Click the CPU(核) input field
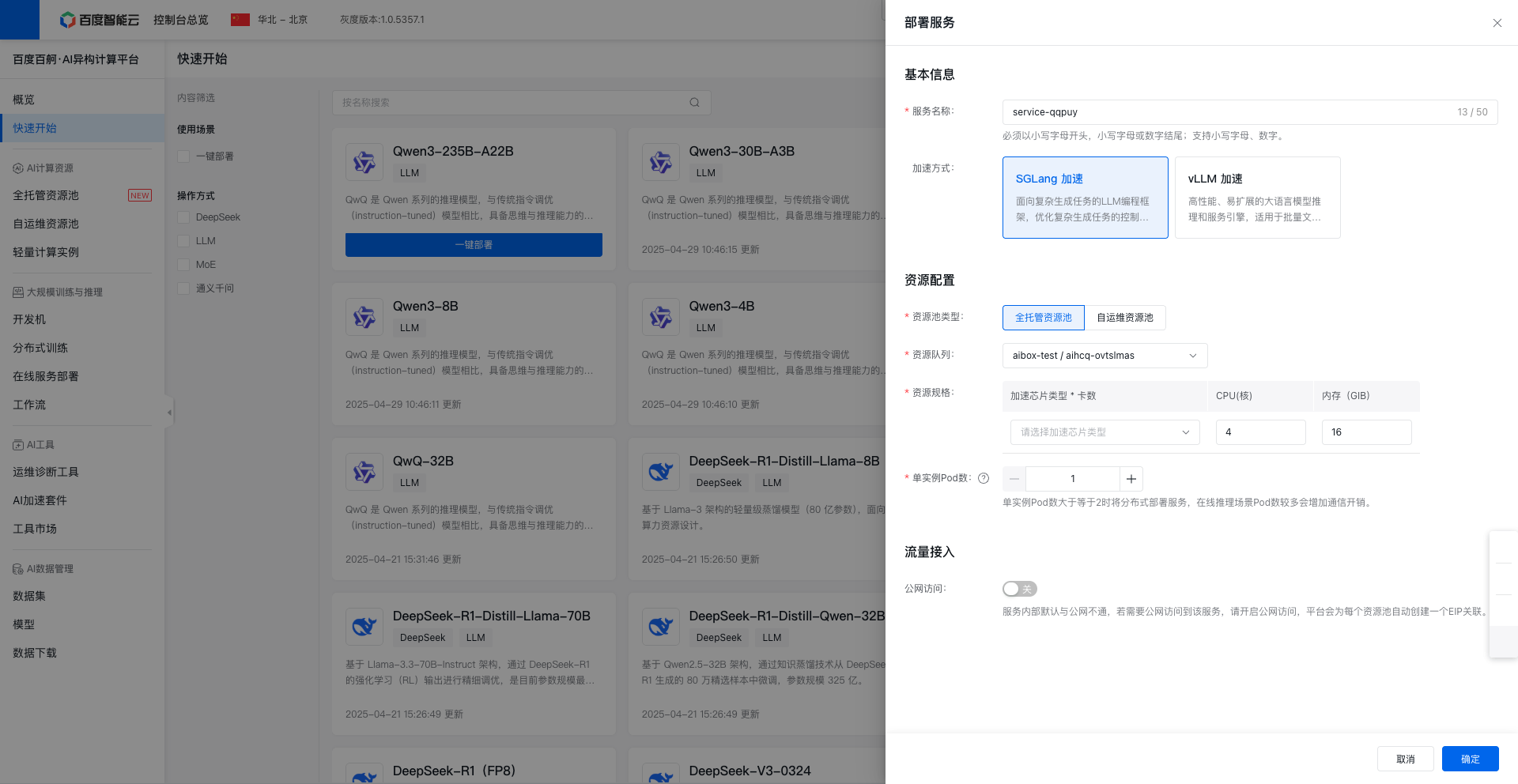 click(x=1260, y=432)
